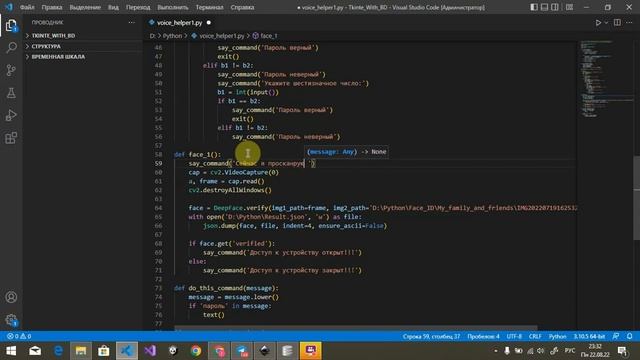This screenshot has width=640, height=360.
Task: Open the Testing flask view
Action: (x=11, y=93)
